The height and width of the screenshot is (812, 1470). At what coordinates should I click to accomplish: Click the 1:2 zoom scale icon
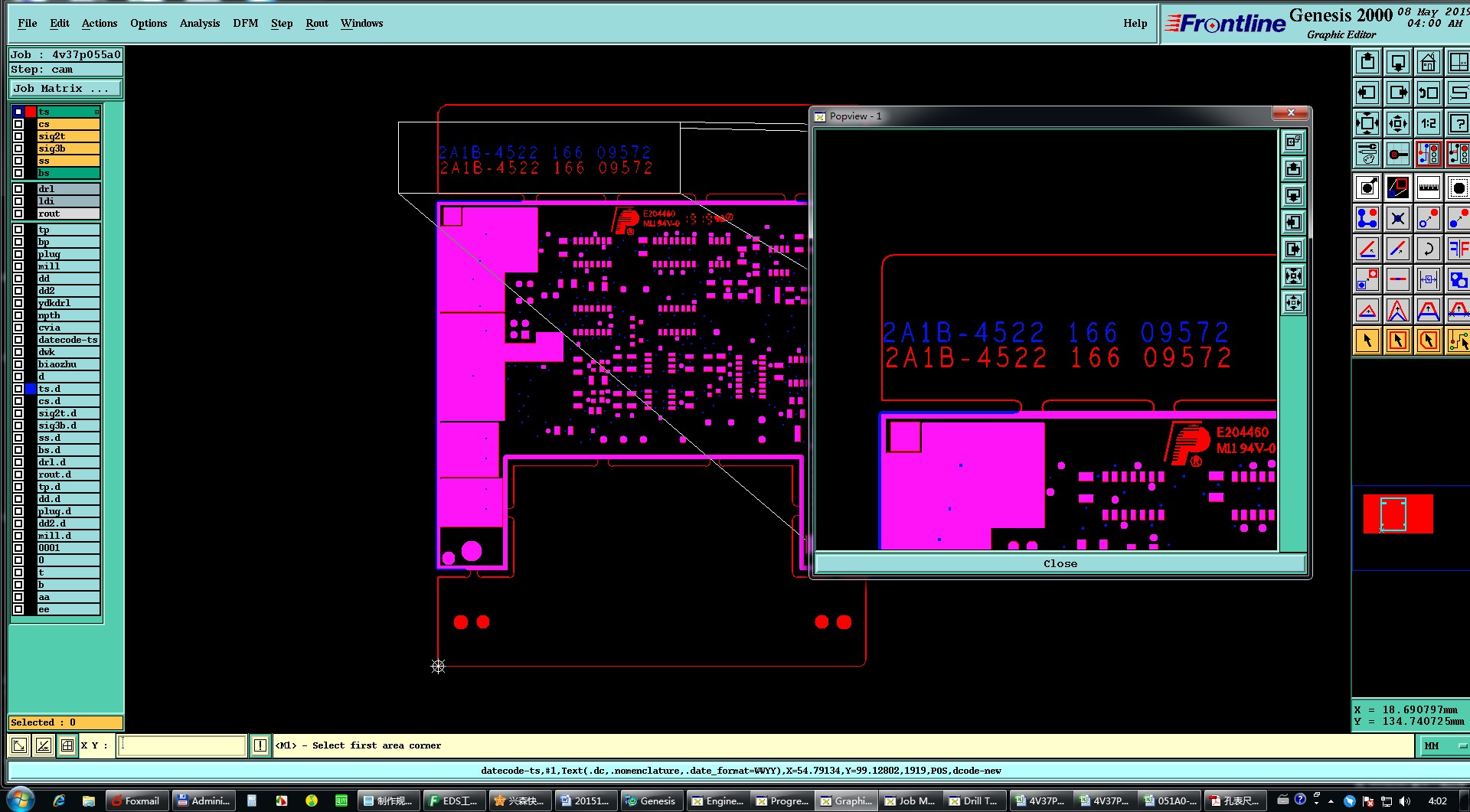(x=1428, y=123)
